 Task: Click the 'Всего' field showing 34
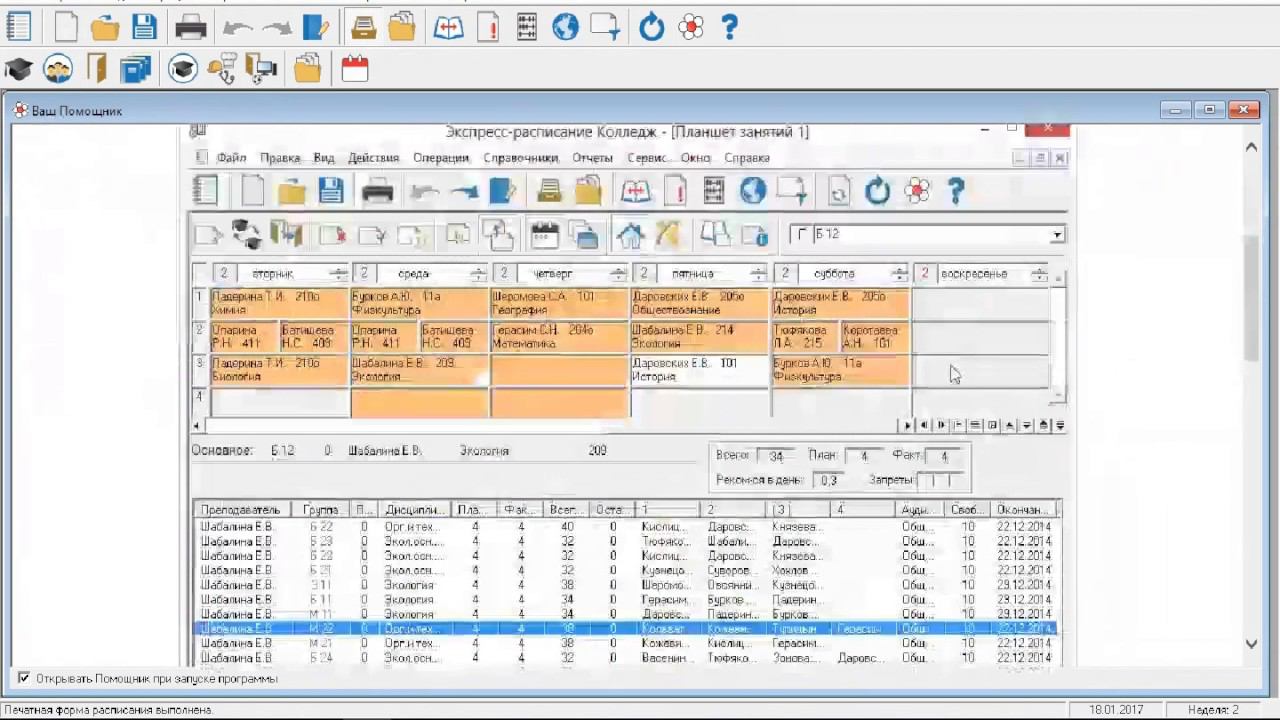pos(776,456)
